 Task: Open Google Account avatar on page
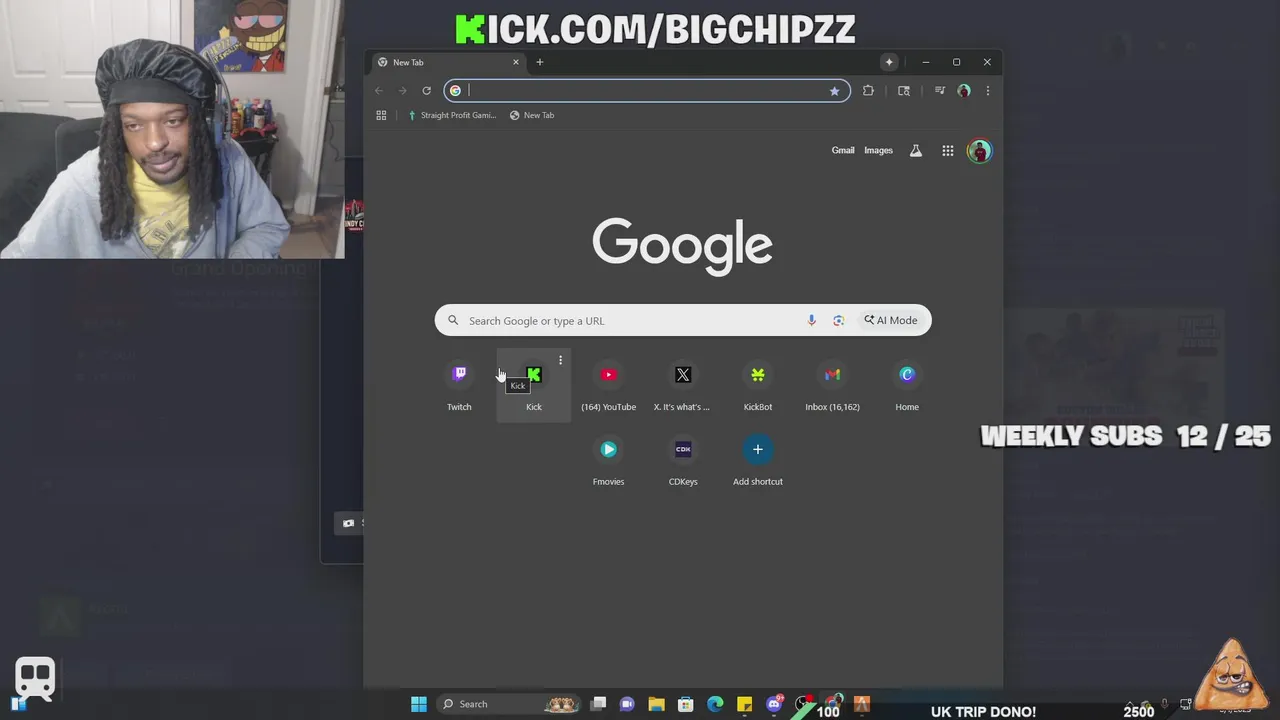coord(980,151)
